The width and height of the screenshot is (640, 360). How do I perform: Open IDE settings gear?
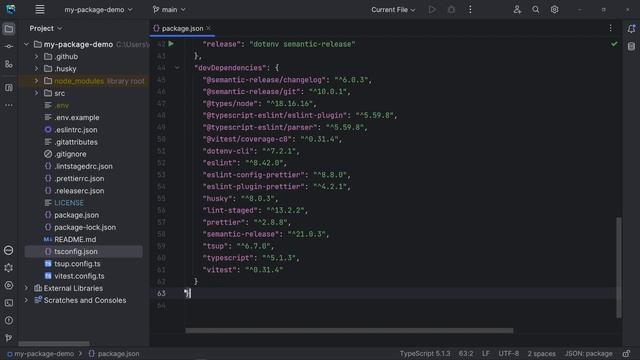(x=554, y=9)
